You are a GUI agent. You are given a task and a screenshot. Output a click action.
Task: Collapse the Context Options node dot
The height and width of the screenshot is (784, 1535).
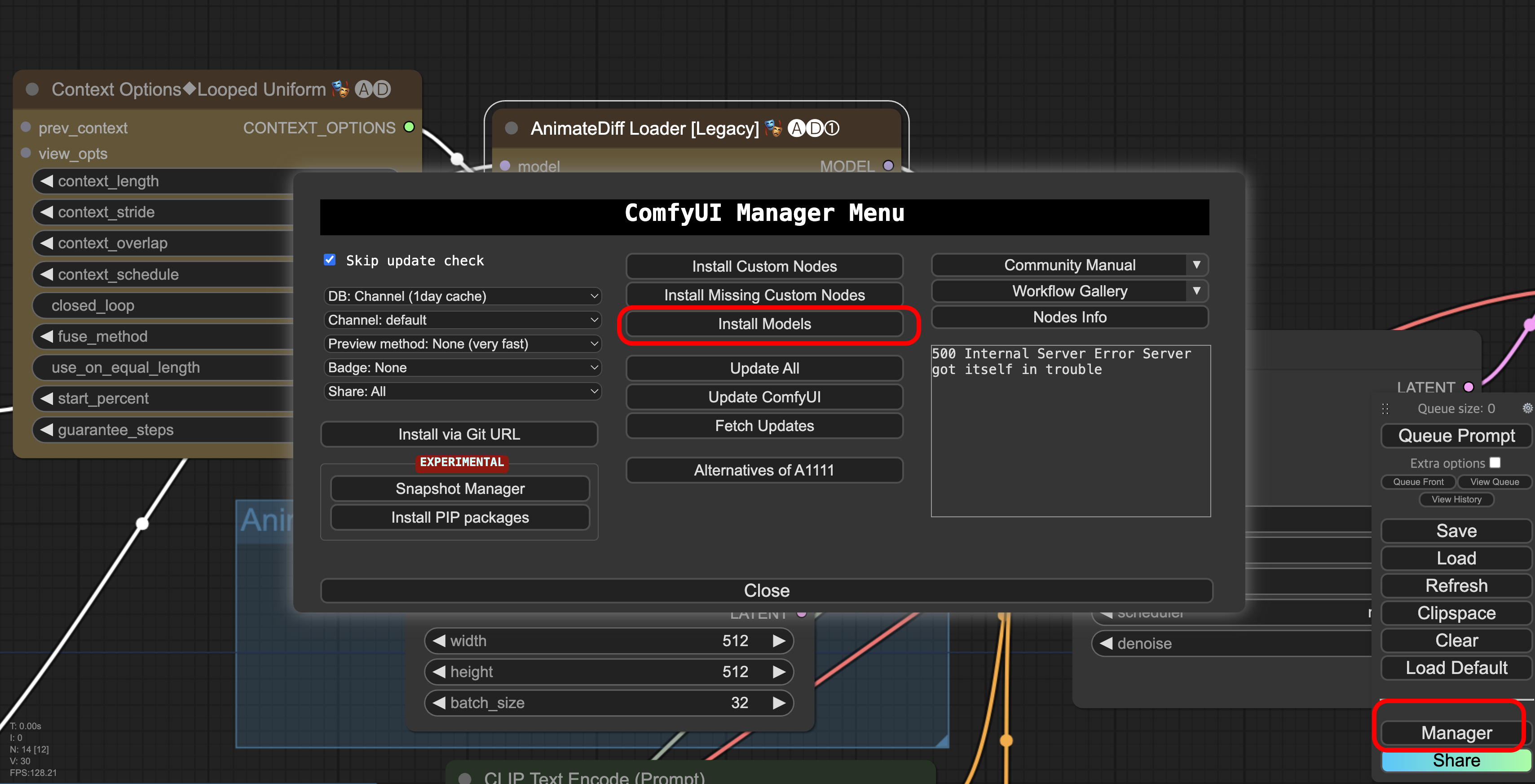(32, 89)
